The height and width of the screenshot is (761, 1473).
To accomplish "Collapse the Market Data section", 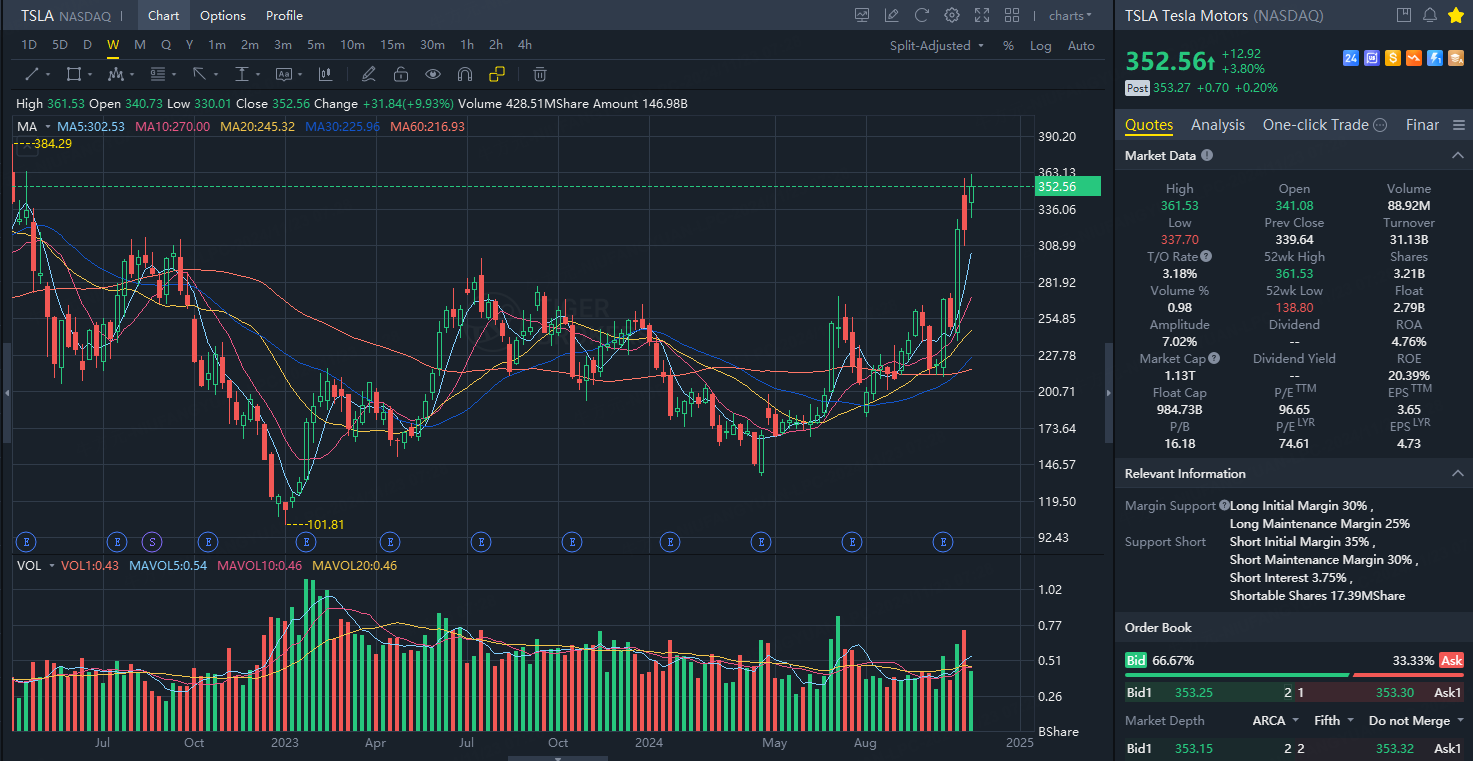I will (x=1457, y=155).
